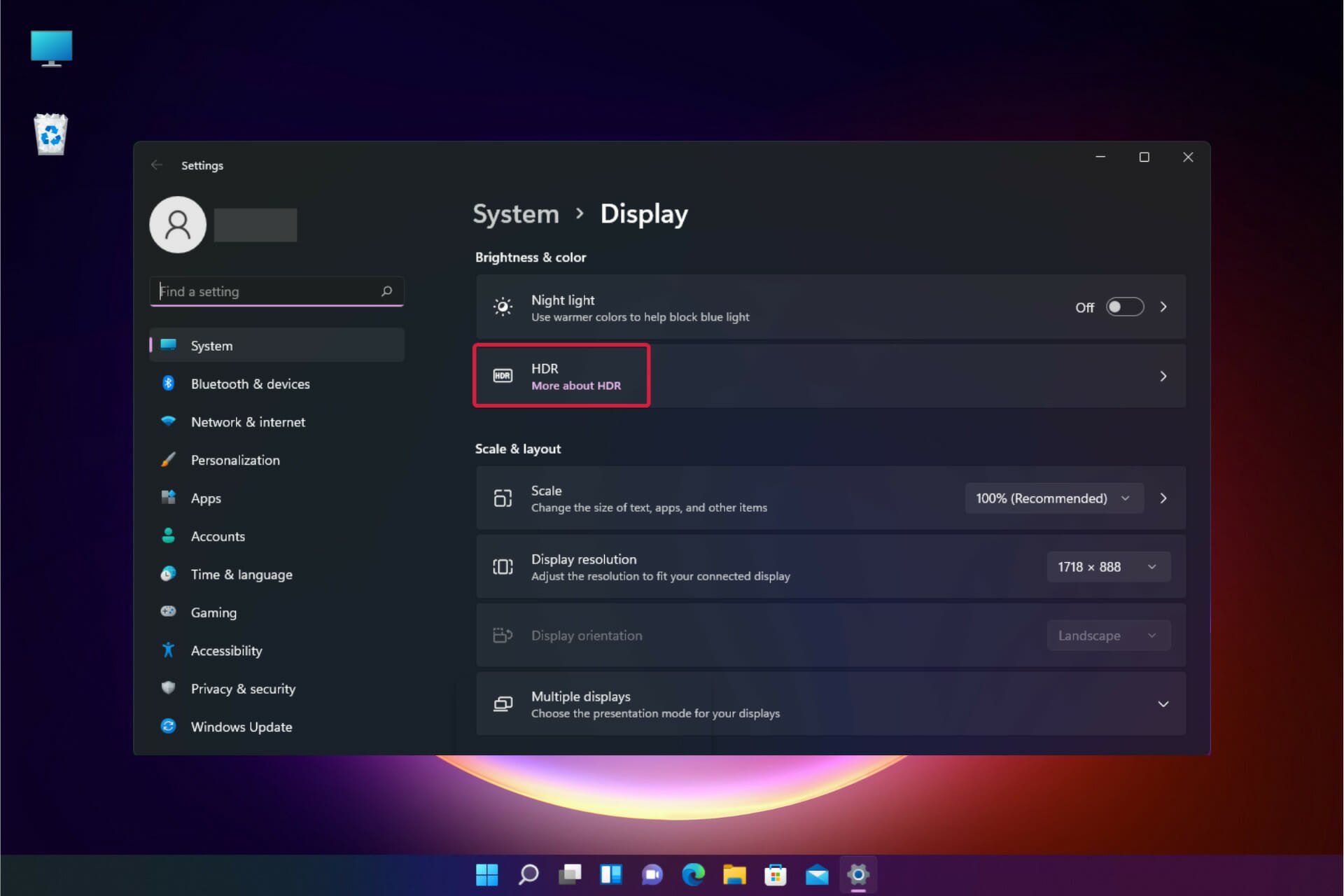Click back arrow navigation button
This screenshot has height=896, width=1344.
coord(155,165)
